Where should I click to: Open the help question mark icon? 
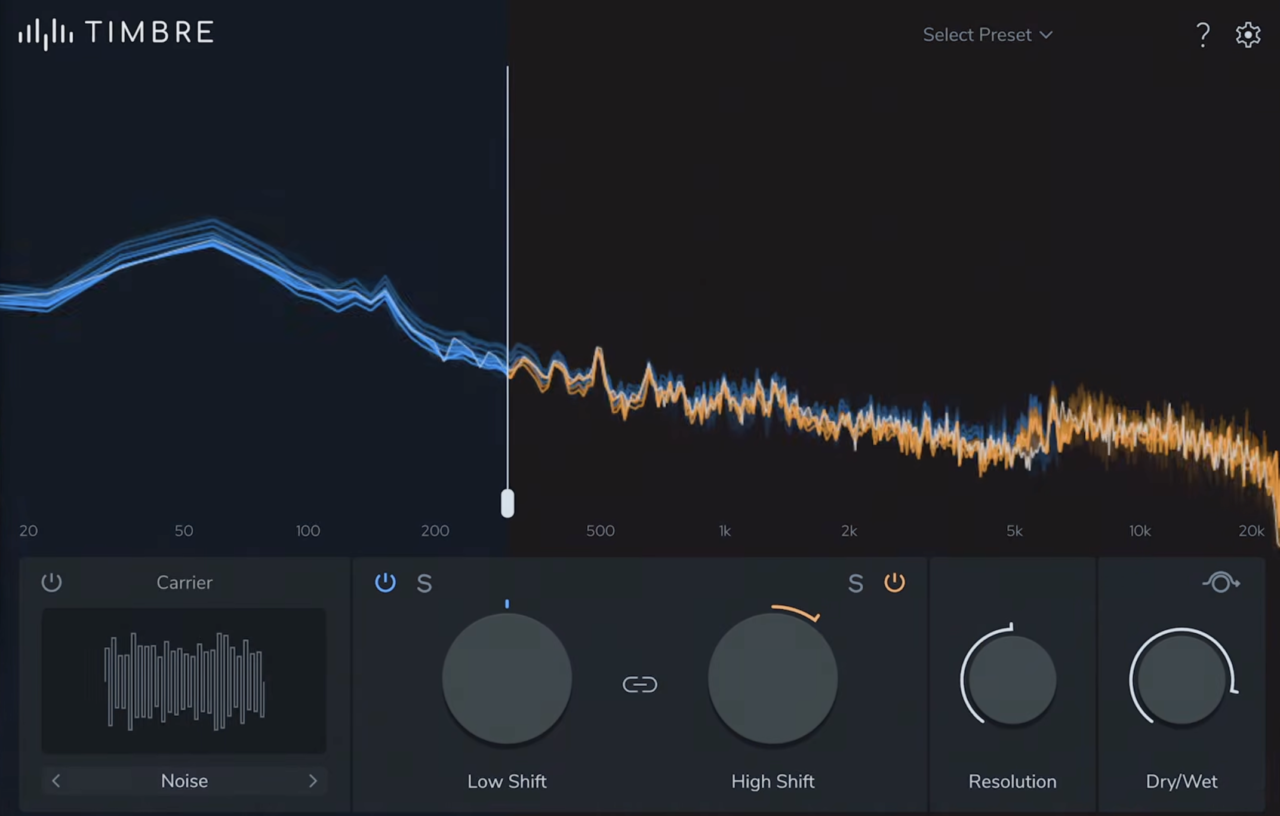(1203, 35)
